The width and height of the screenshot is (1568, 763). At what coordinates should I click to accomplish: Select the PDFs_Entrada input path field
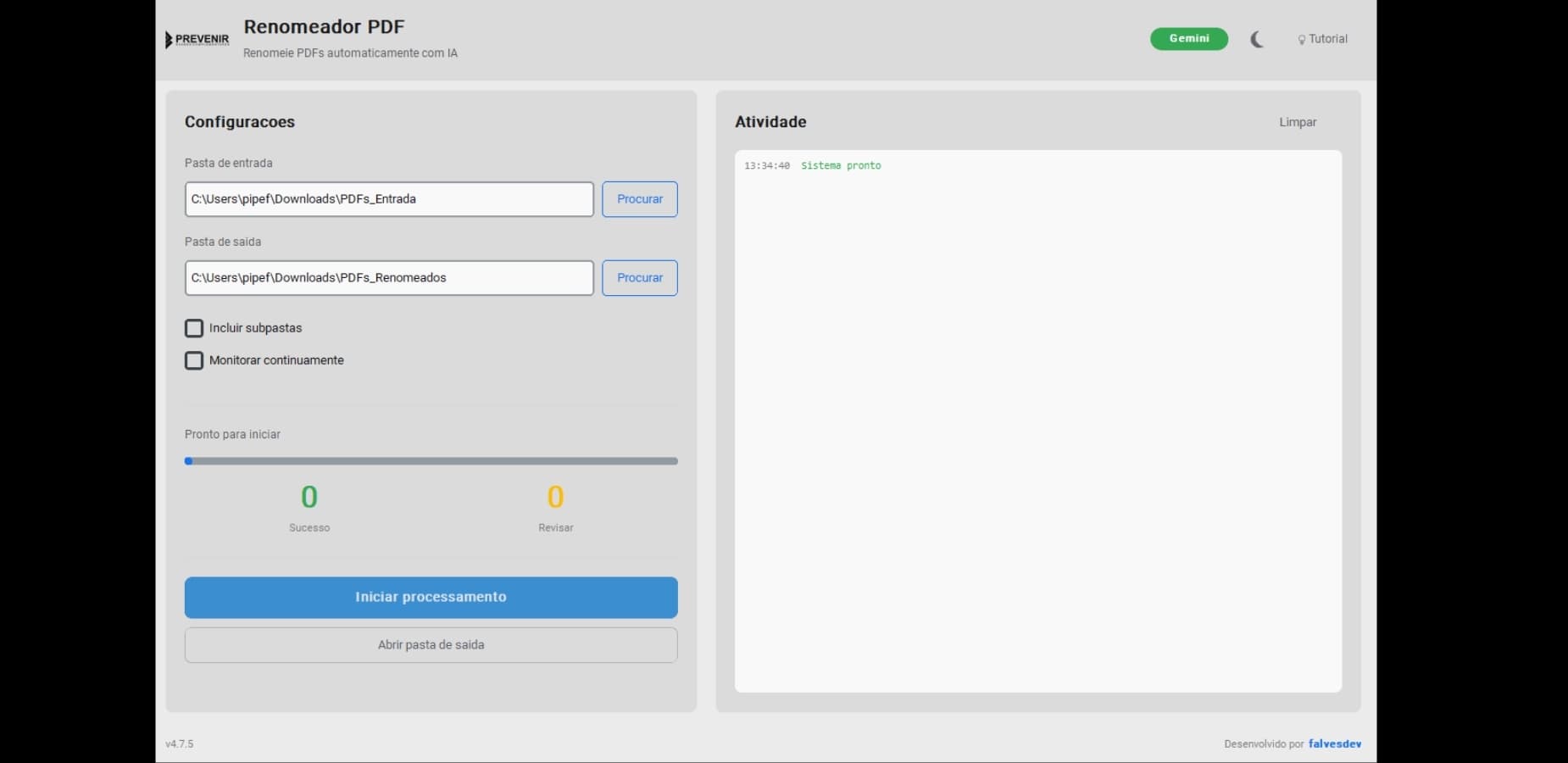point(388,199)
